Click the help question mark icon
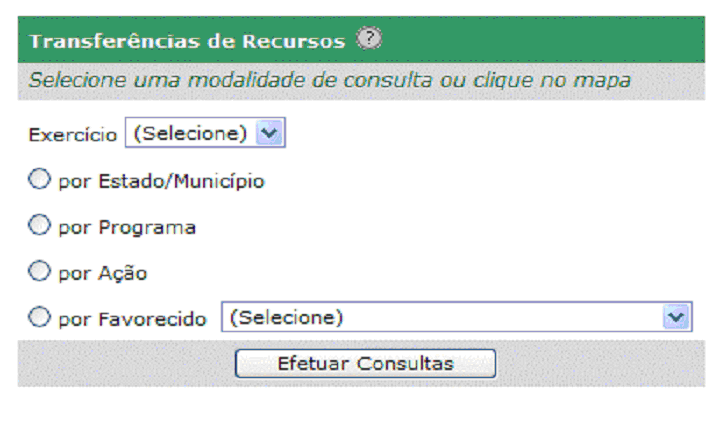The image size is (711, 429). (370, 41)
